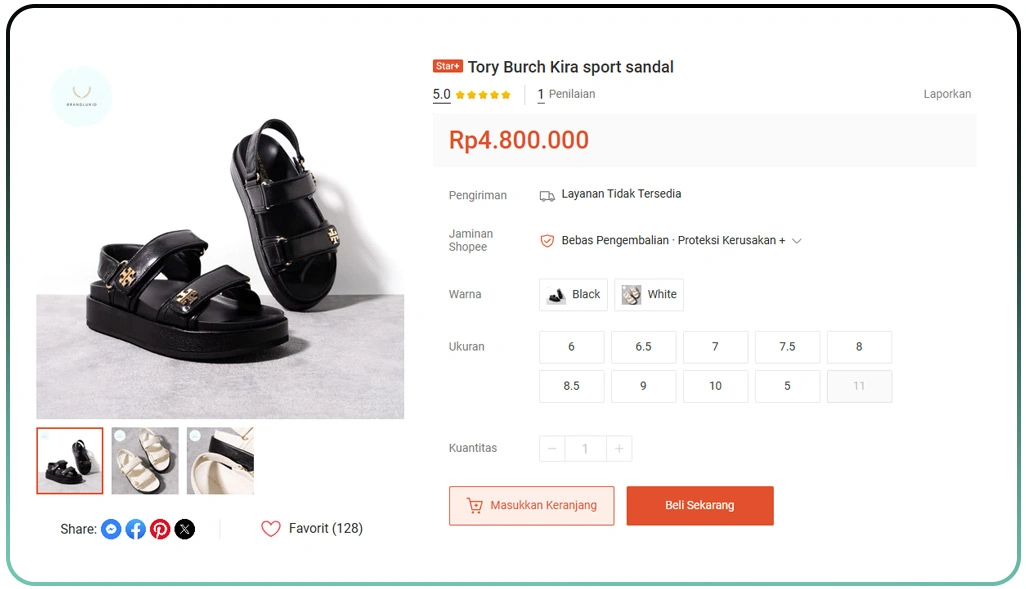
Task: Click the Shopee guarantee shield icon
Action: click(x=547, y=241)
